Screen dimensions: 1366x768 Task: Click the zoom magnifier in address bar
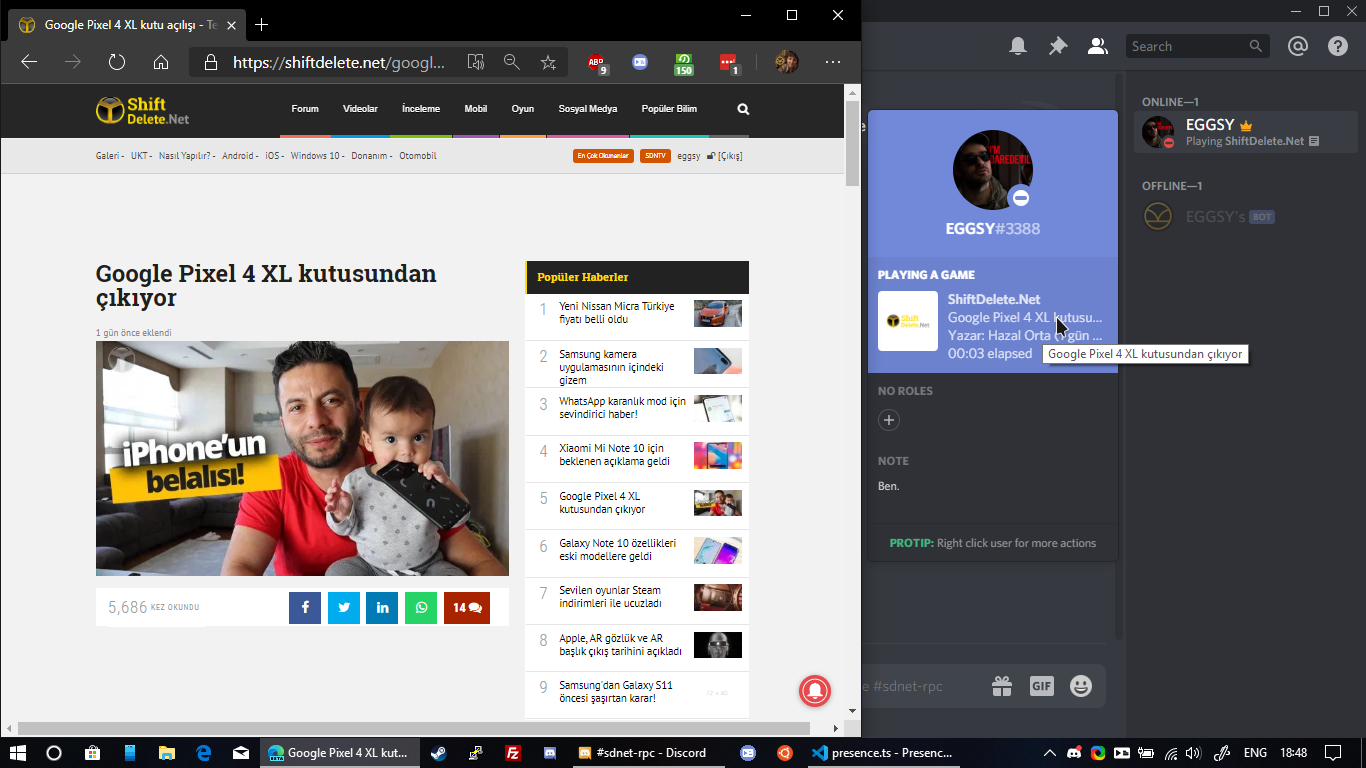pos(512,62)
